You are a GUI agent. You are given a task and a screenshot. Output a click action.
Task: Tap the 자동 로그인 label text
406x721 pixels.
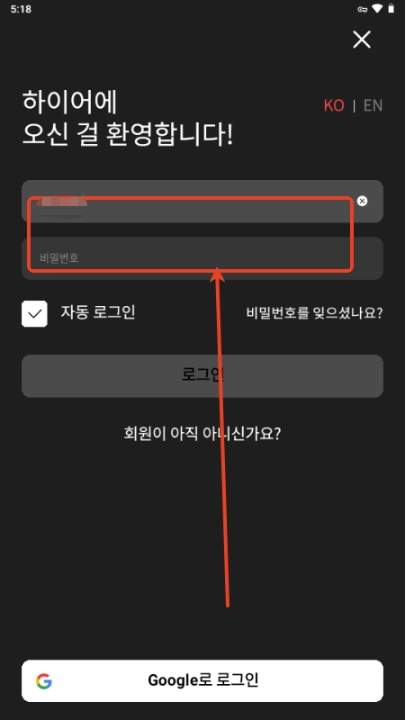click(98, 312)
